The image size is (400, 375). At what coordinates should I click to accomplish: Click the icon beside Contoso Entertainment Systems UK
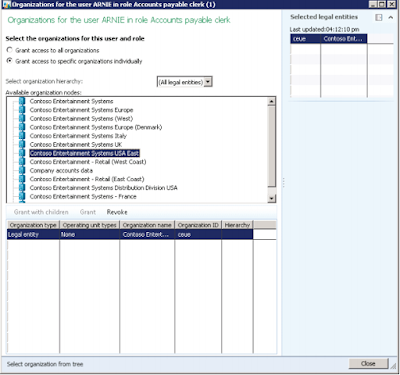[22, 144]
